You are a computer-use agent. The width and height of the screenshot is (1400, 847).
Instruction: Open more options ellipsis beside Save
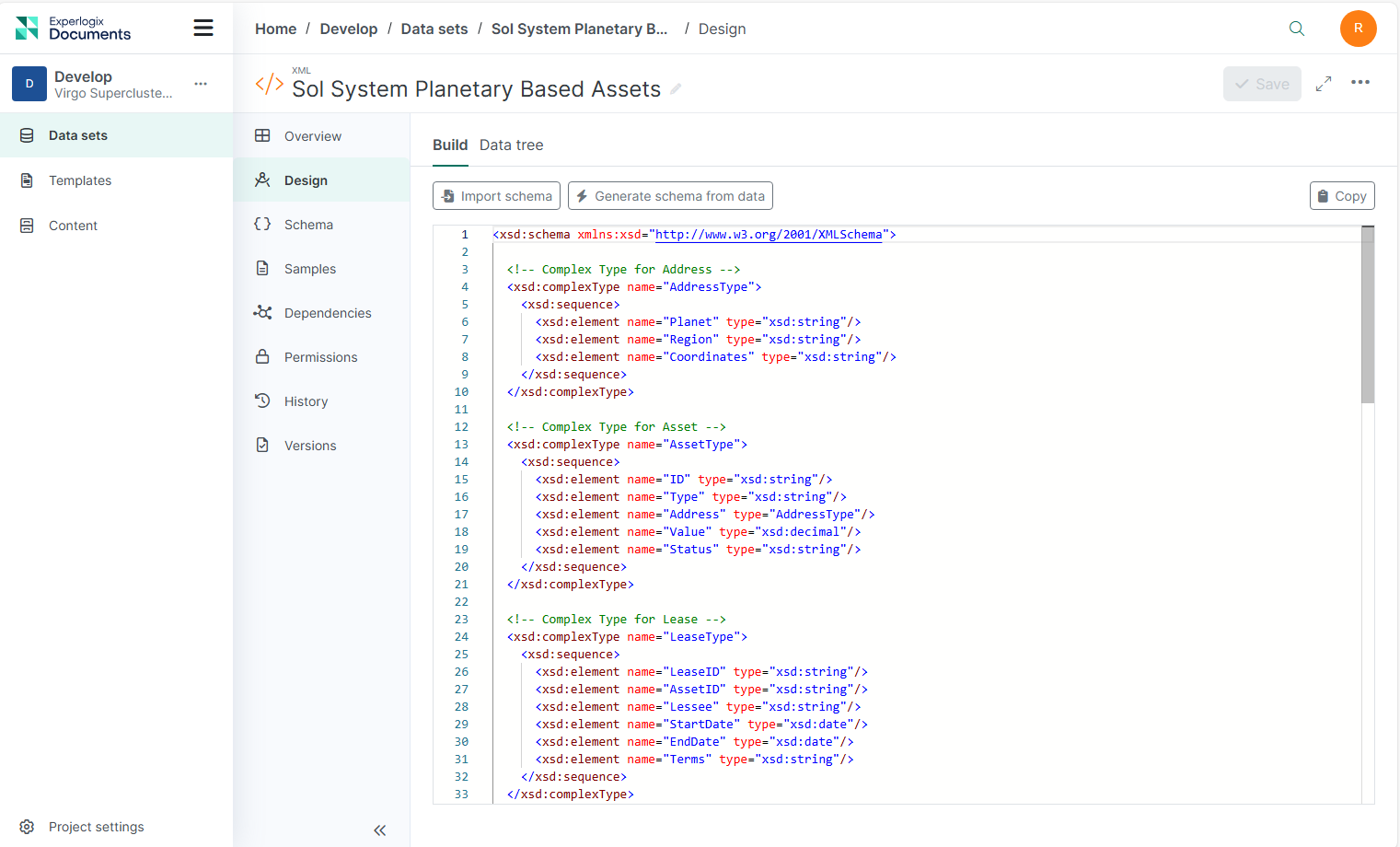tap(1360, 83)
